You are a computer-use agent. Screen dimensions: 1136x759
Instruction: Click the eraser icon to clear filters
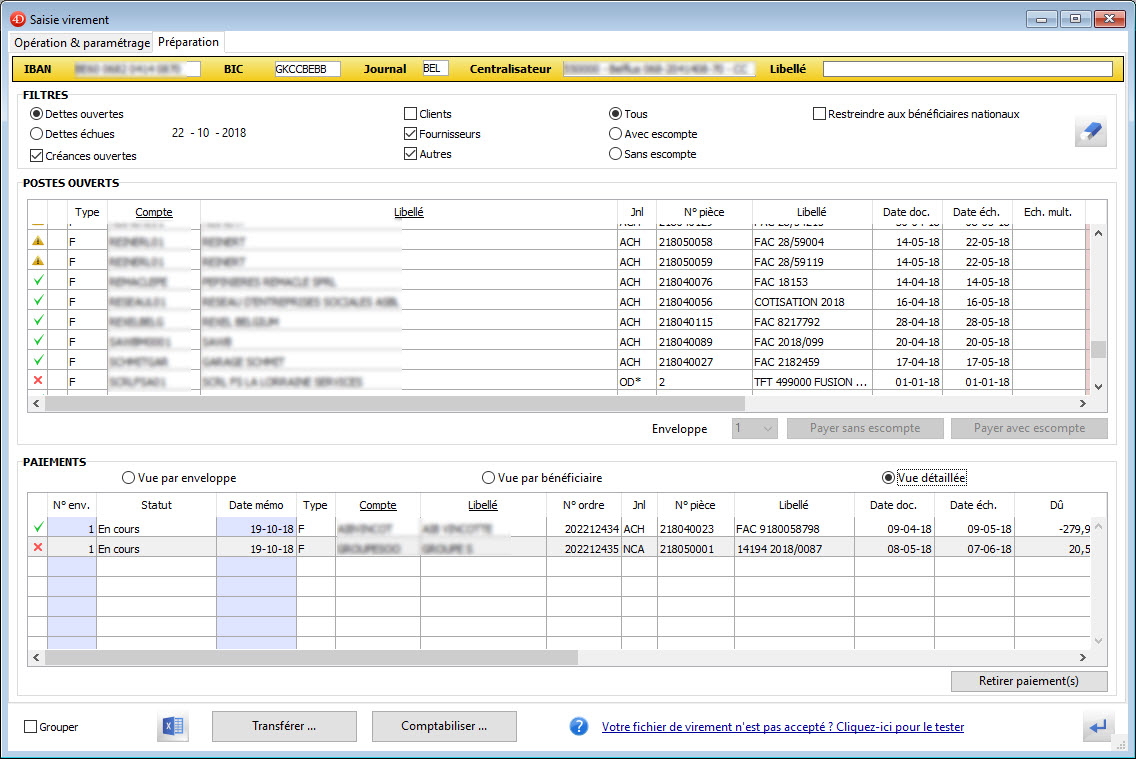[x=1091, y=132]
